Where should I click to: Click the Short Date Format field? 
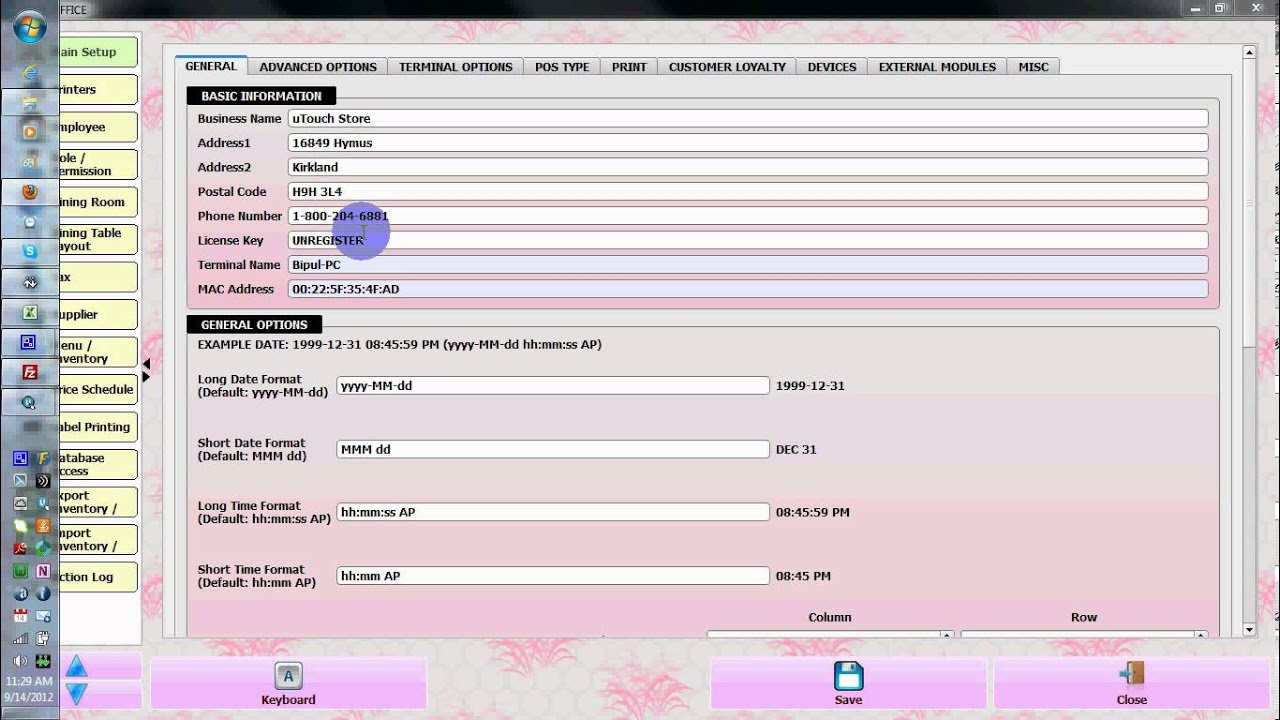click(x=553, y=449)
